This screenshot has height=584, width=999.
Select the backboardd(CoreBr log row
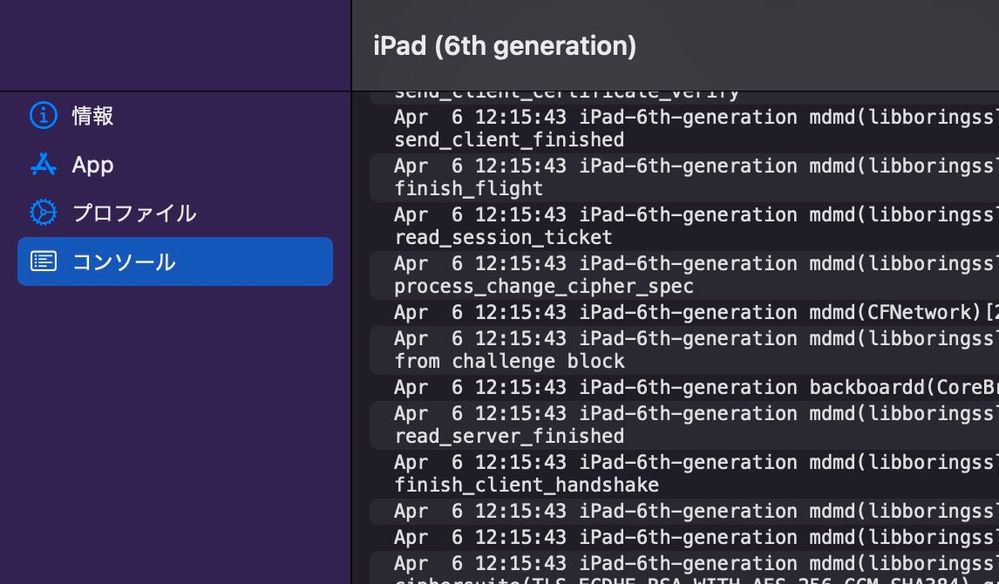pos(684,387)
